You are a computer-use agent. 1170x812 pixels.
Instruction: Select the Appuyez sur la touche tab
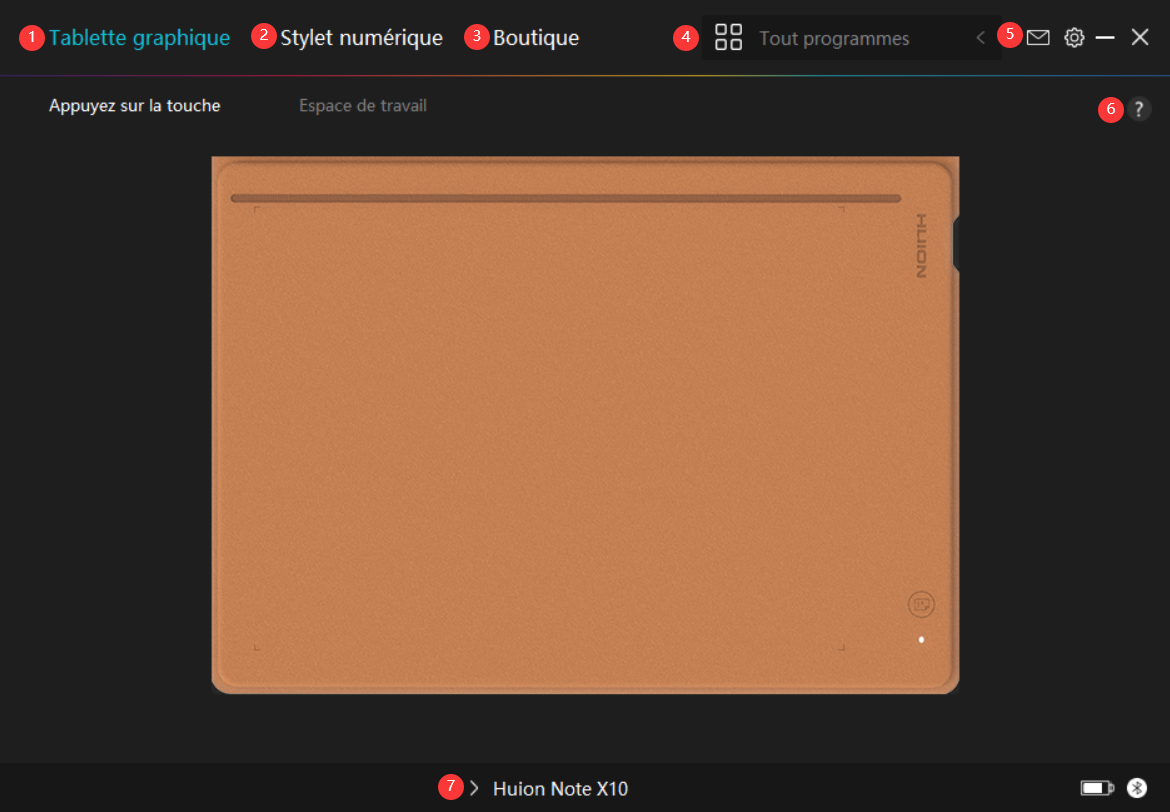tap(134, 105)
